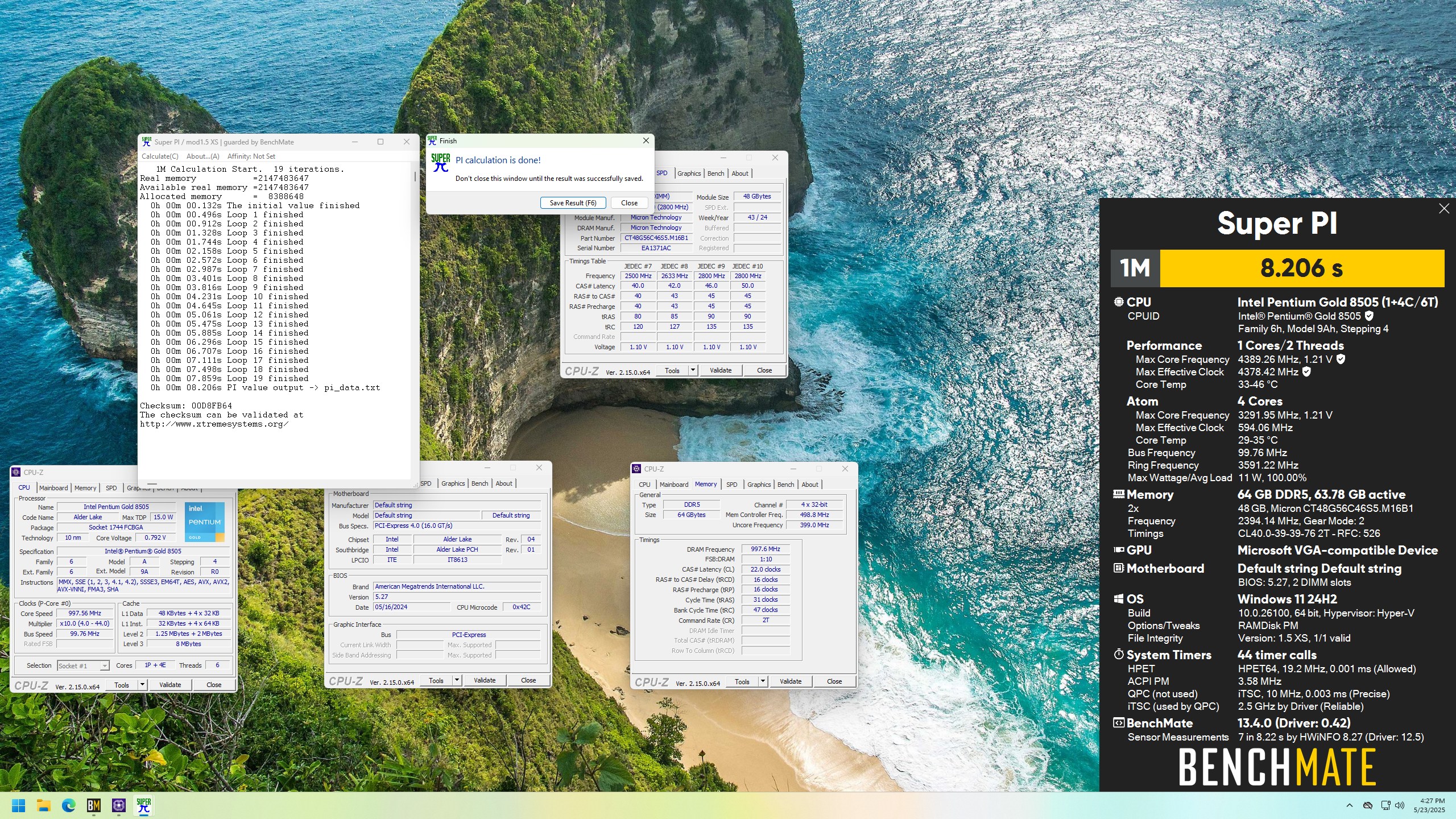This screenshot has height=819, width=1456.
Task: Expand Tools dropdown arrow in CPU-Z CPU window
Action: pyautogui.click(x=142, y=685)
